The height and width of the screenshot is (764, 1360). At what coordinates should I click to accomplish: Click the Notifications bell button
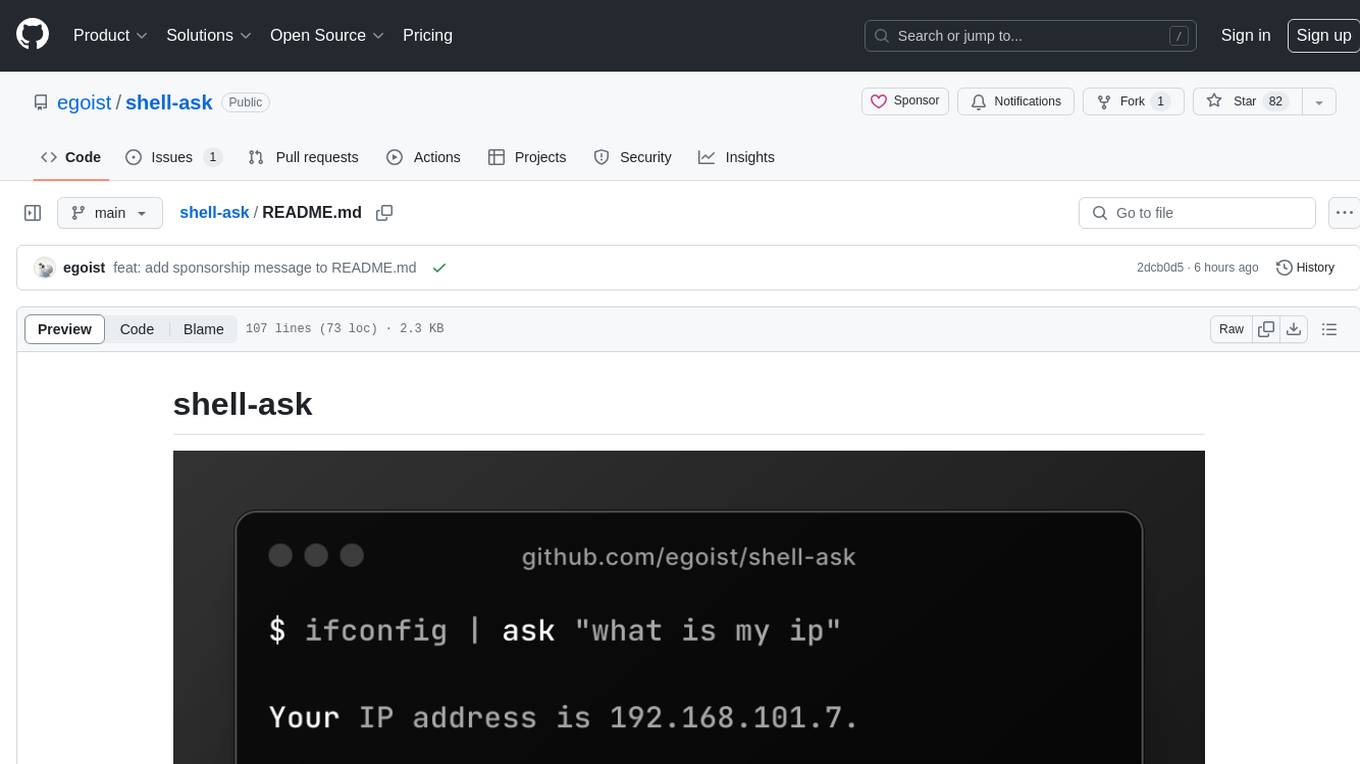[1016, 101]
